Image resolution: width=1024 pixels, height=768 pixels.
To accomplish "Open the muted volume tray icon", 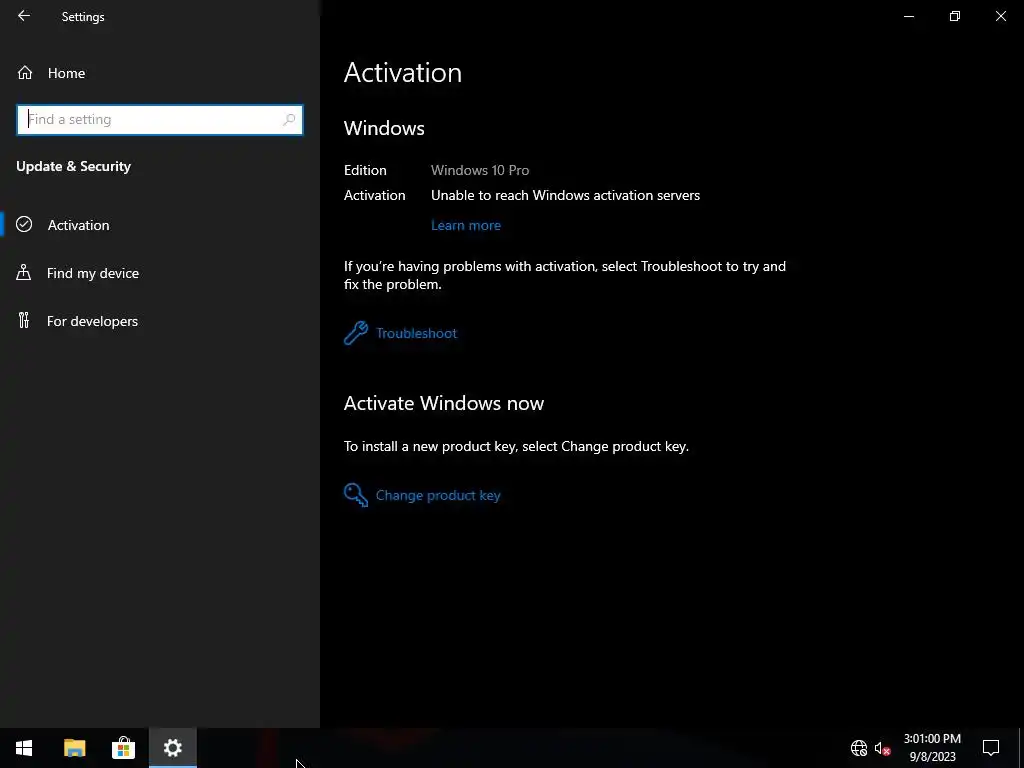I will tap(882, 748).
